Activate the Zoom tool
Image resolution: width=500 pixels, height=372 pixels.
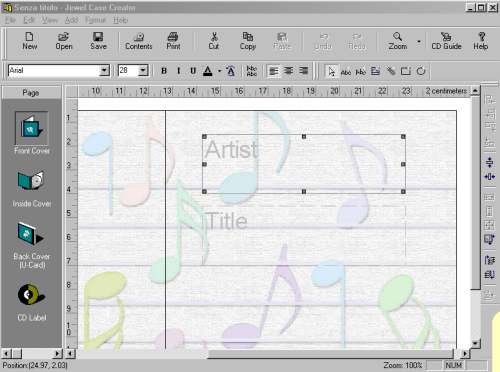click(397, 41)
